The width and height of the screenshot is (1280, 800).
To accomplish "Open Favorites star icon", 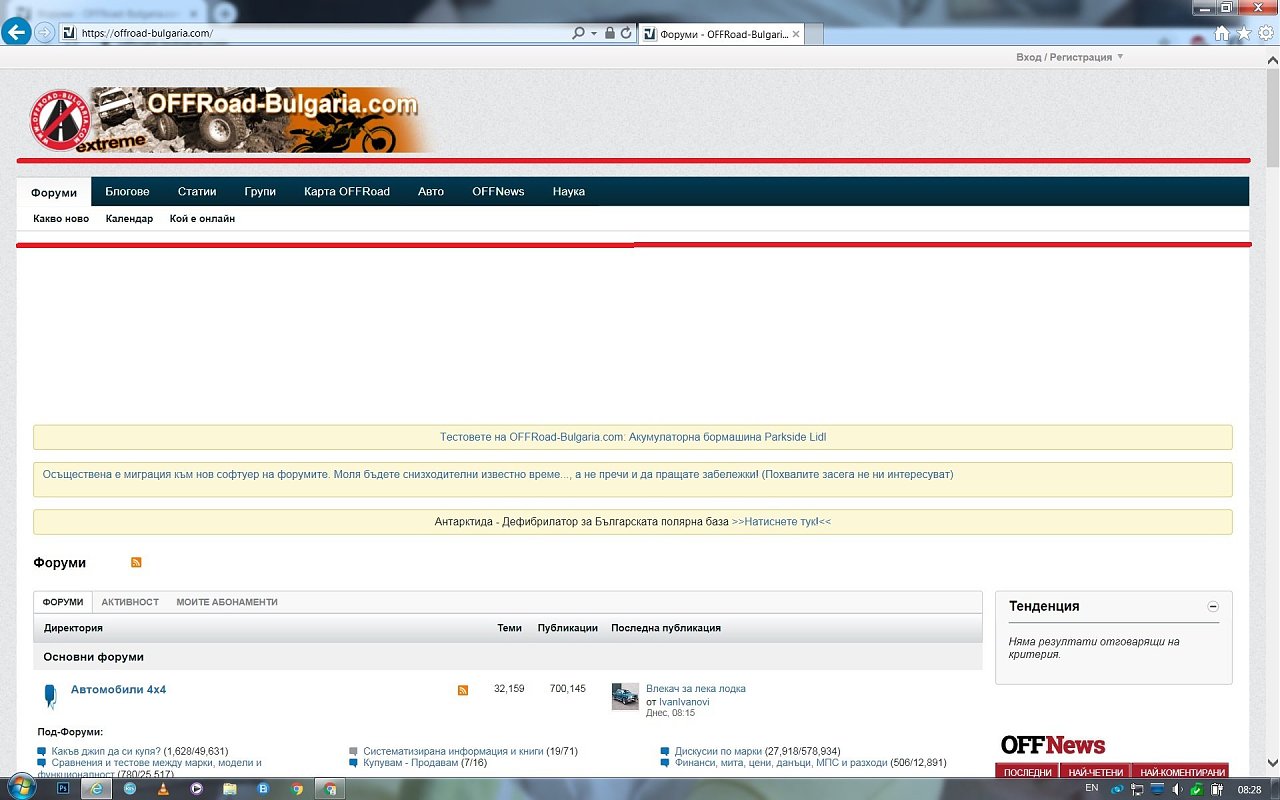I will (1244, 33).
